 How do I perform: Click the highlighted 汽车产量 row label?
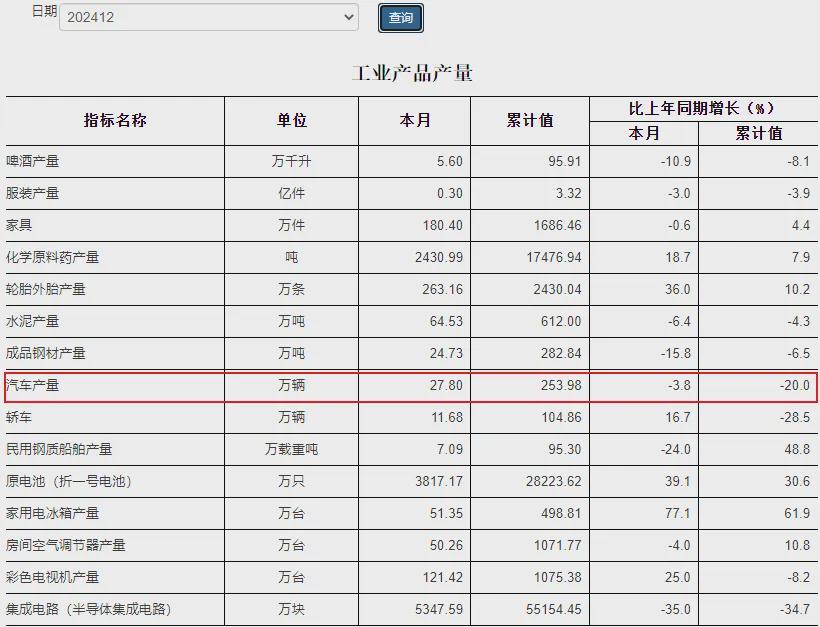coord(33,385)
